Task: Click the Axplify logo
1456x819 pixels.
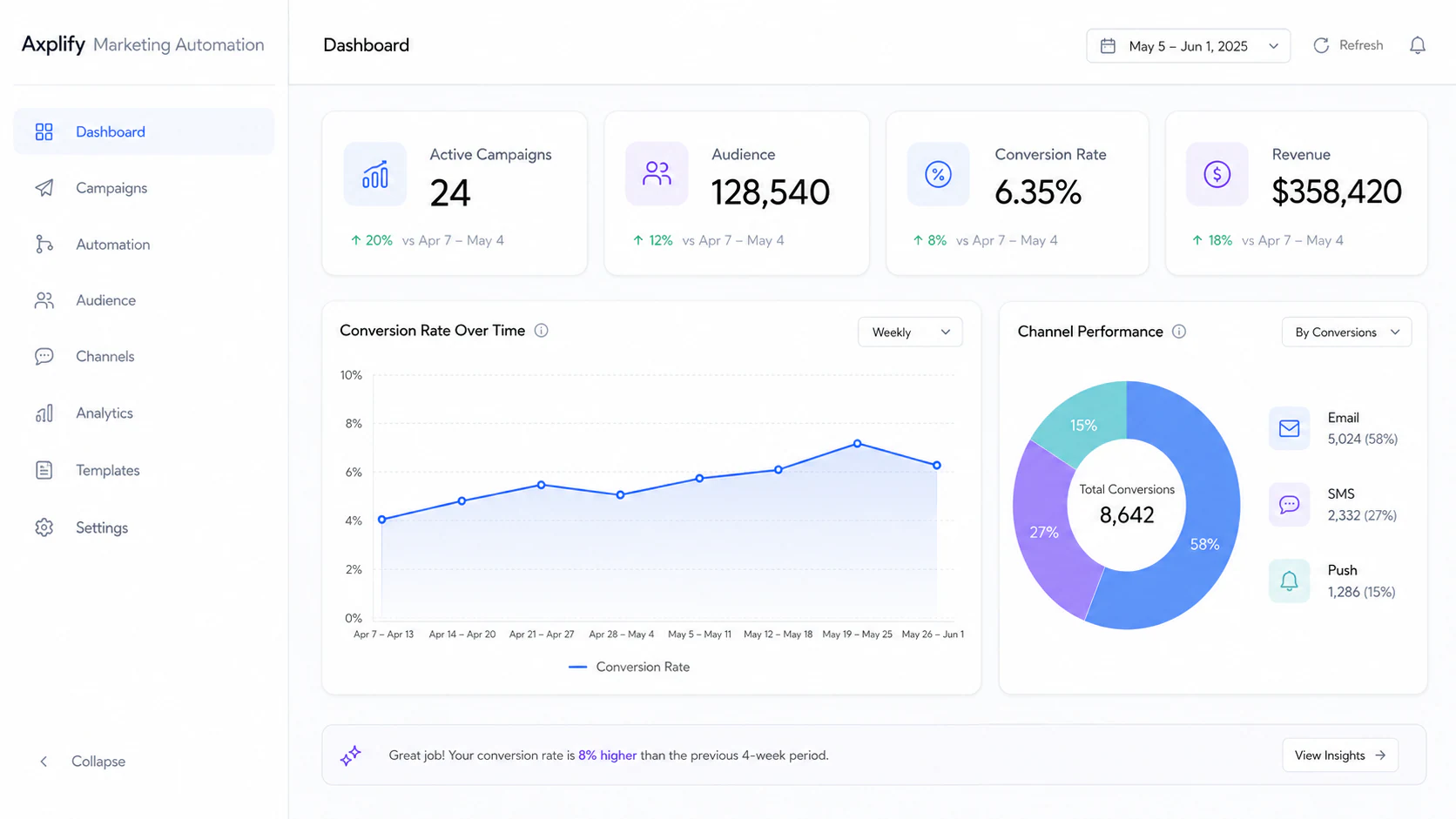Action: pyautogui.click(x=53, y=44)
